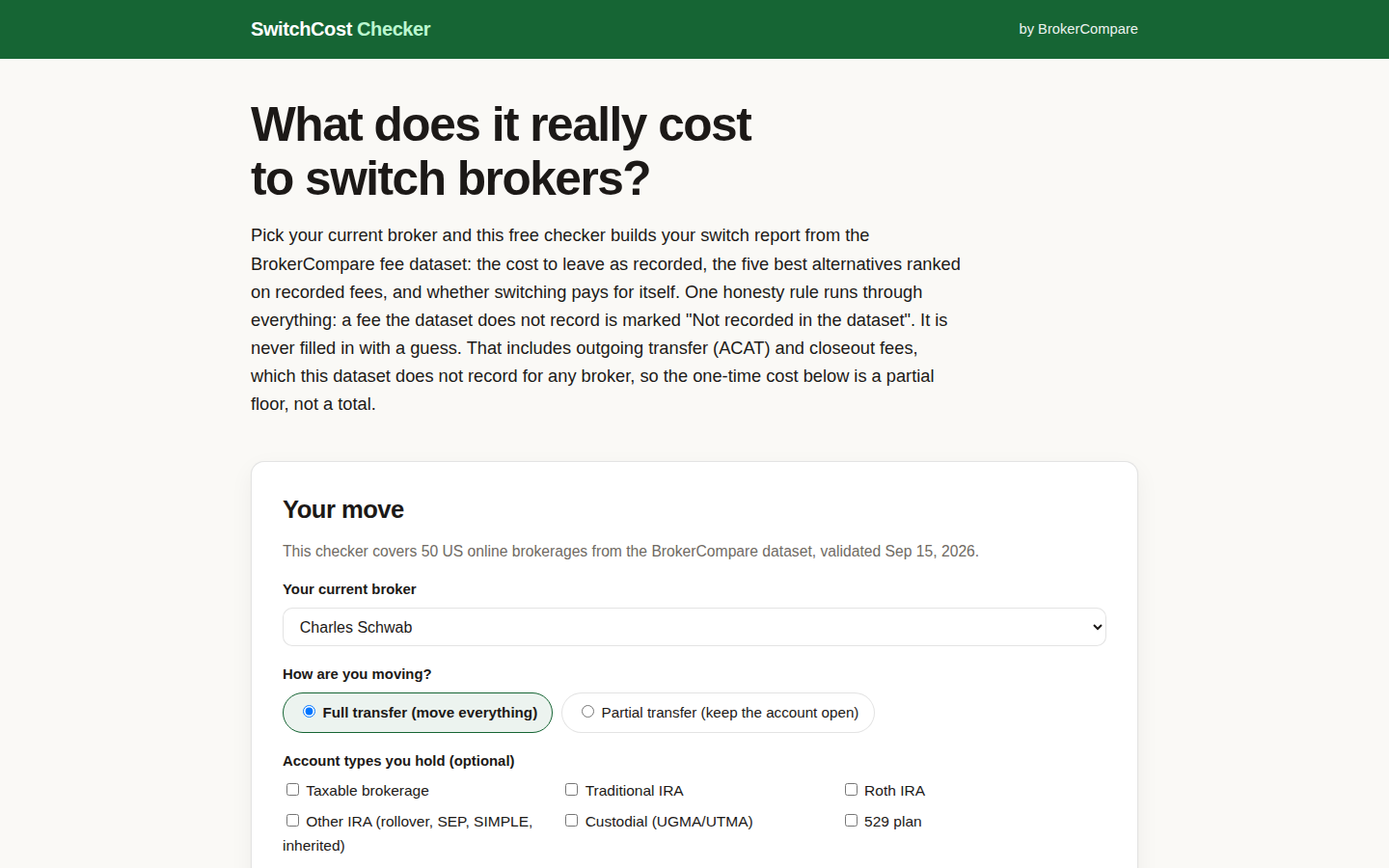Screen dimensions: 1389x868
Task: Click the 'How are you moving?' label
Action: [x=357, y=674]
